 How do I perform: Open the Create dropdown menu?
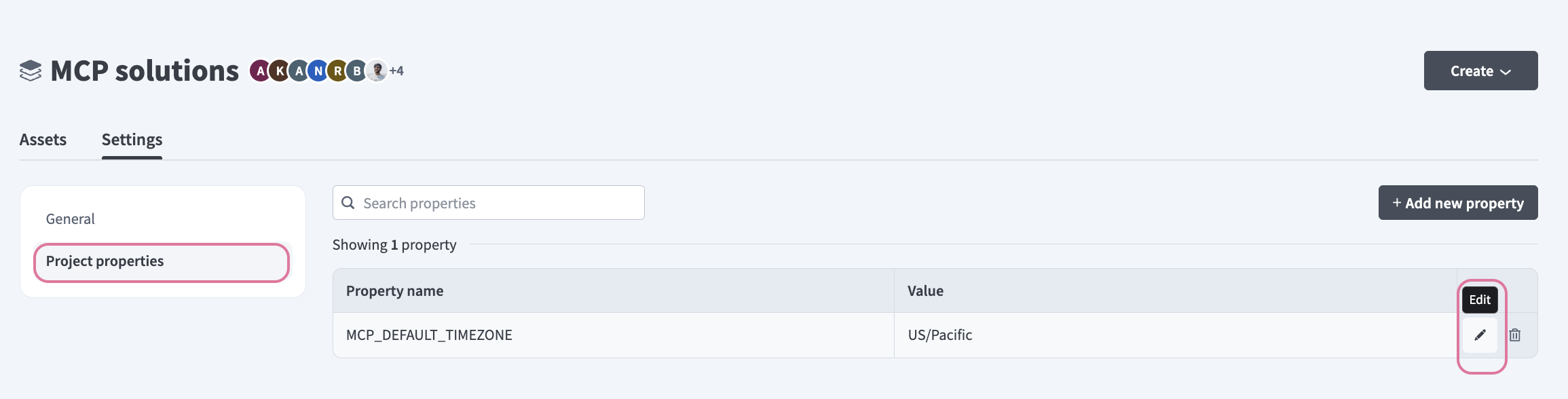point(1480,71)
